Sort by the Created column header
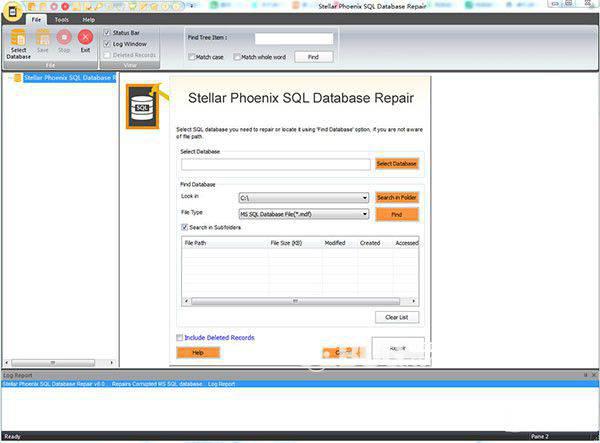Screen dimensions: 600x443 pyautogui.click(x=375, y=243)
